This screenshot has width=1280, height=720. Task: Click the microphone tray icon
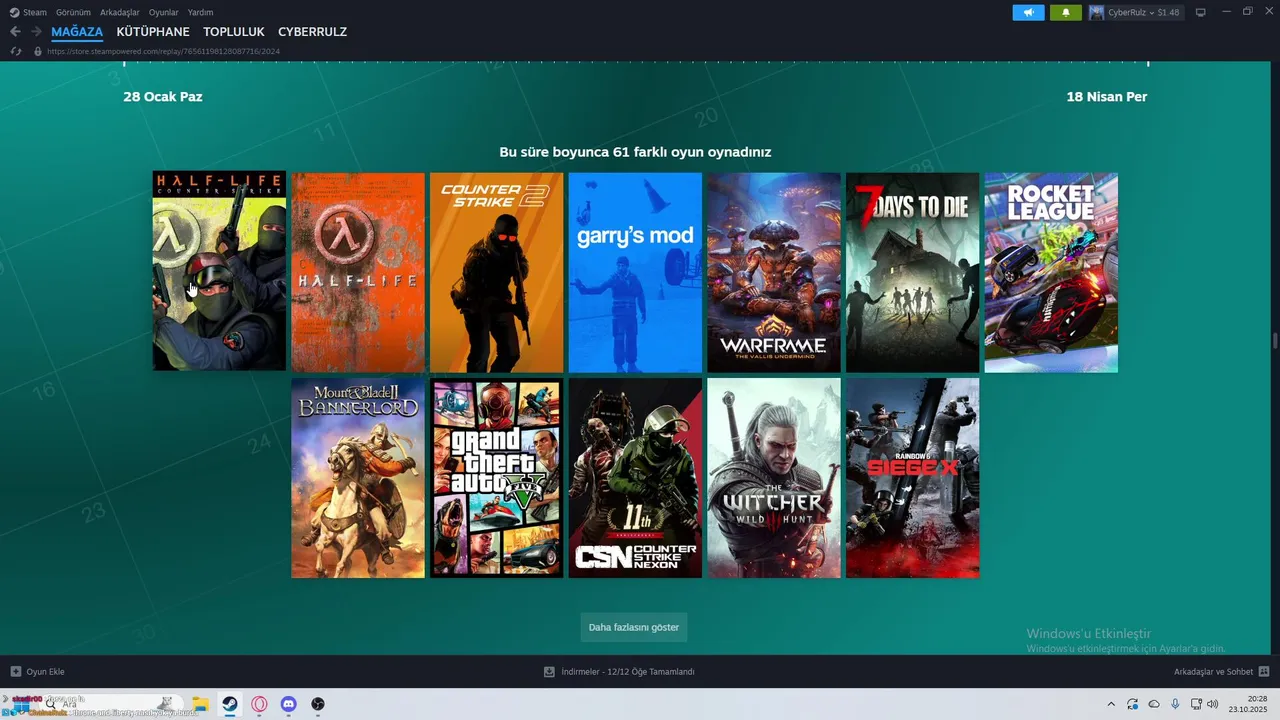tap(1175, 704)
